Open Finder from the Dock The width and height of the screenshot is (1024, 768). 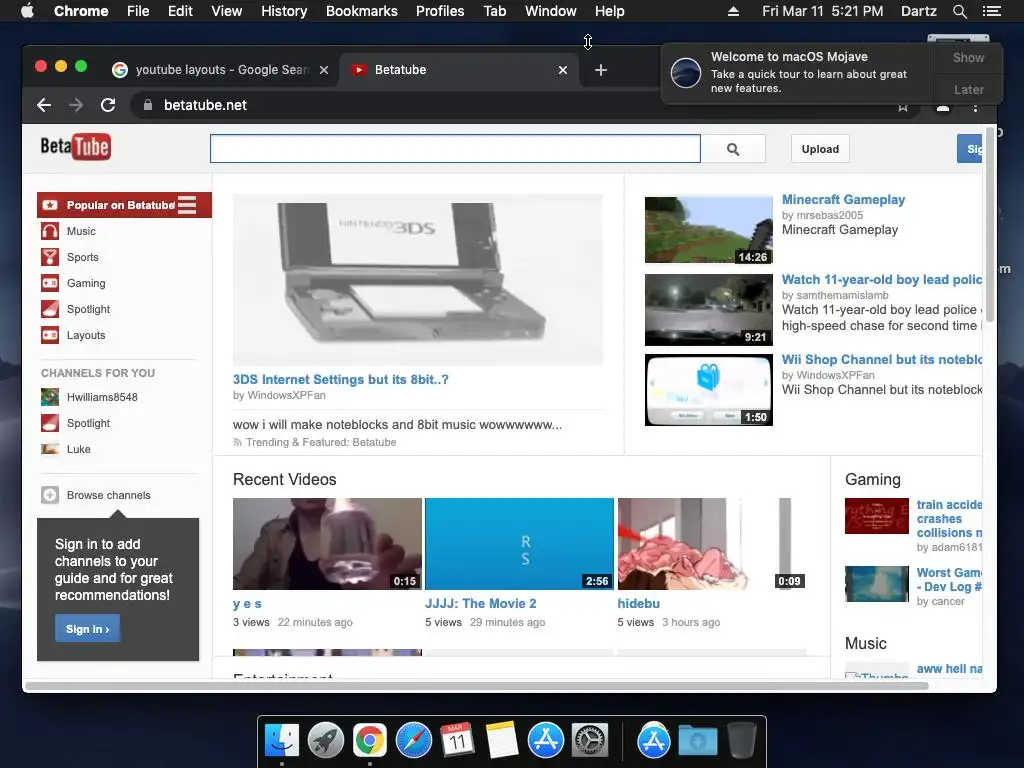point(281,741)
